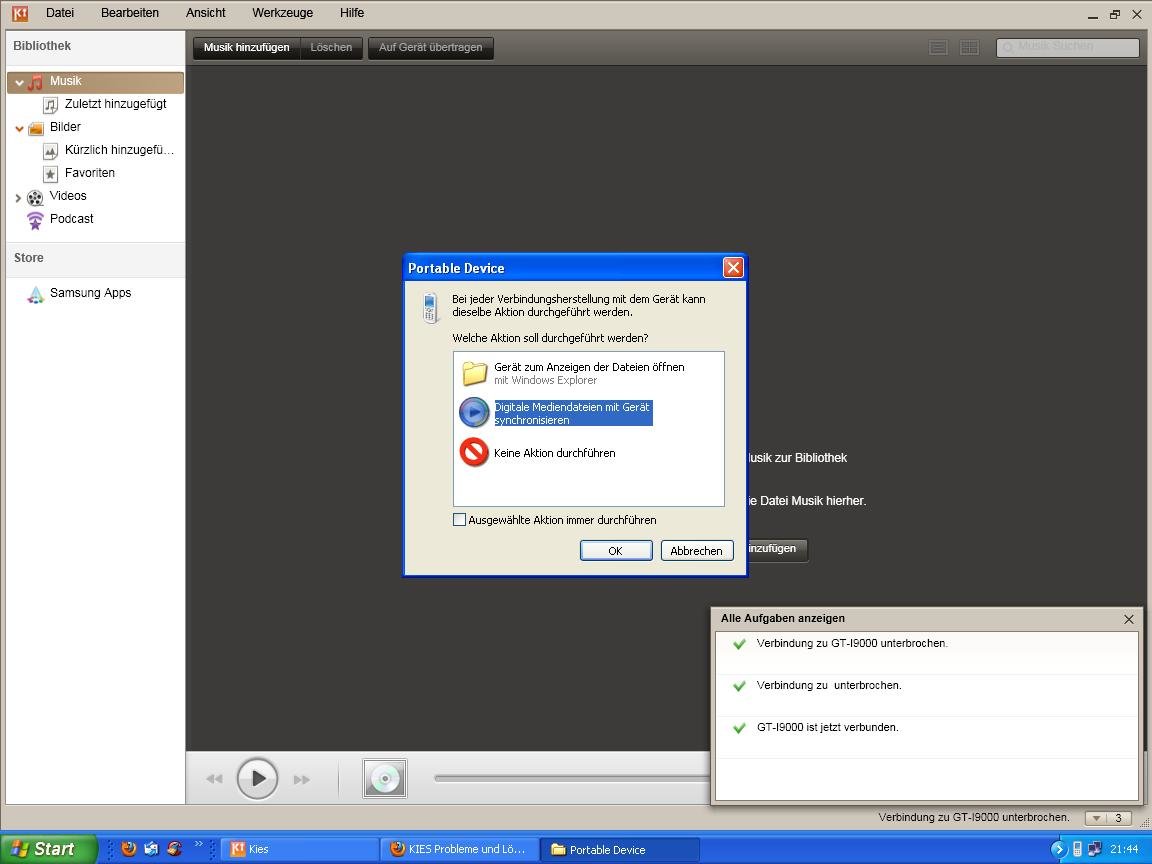1152x864 pixels.
Task: Select the GT-I9000 ist jetzt verbunden task
Action: [927, 738]
